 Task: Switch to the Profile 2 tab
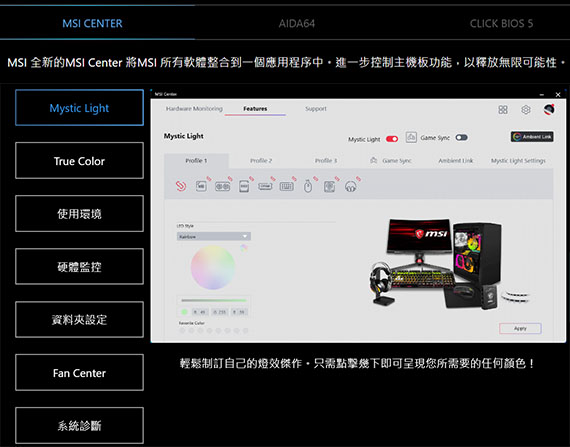[261, 161]
